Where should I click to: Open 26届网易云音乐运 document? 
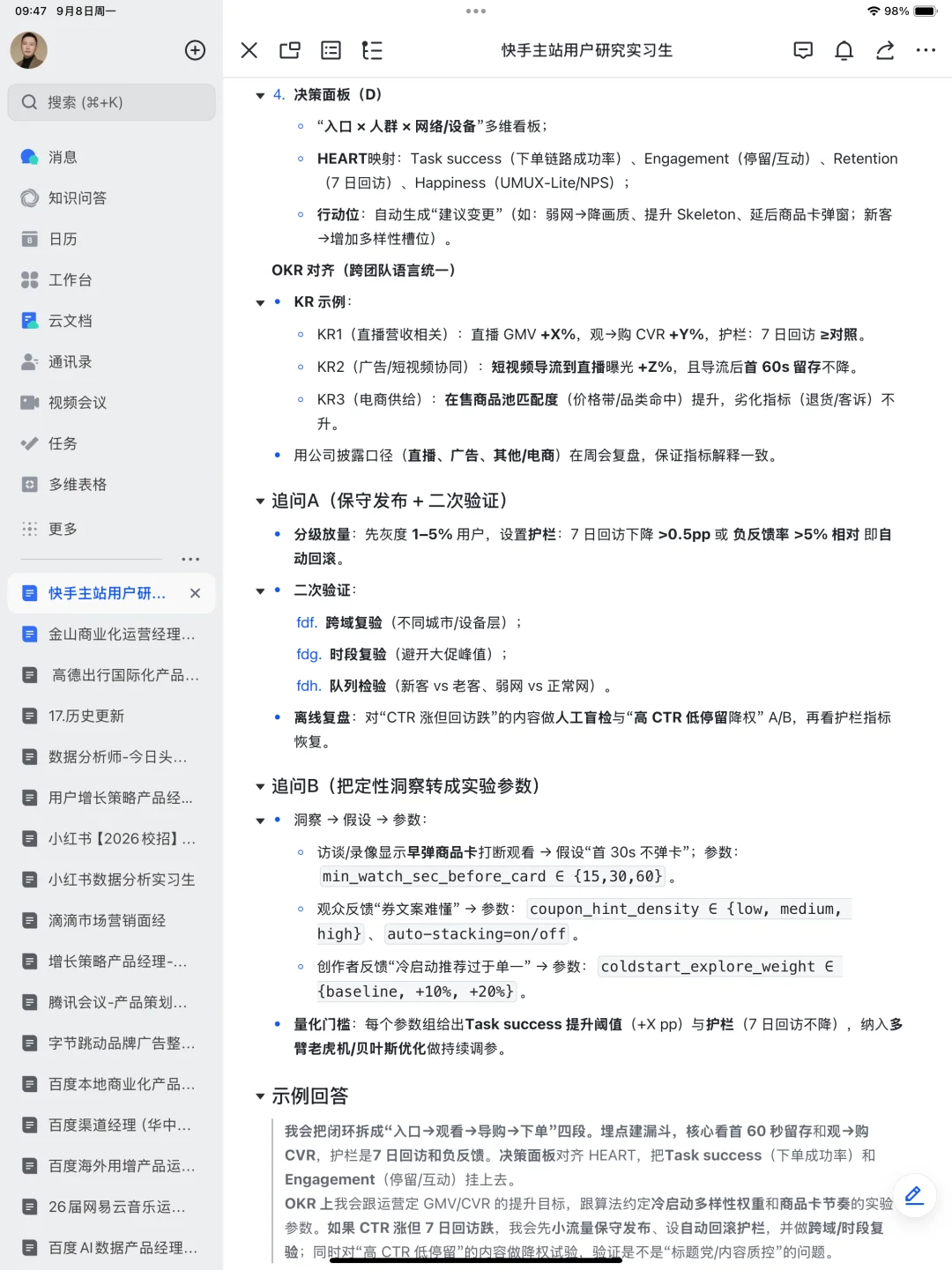tap(112, 1207)
